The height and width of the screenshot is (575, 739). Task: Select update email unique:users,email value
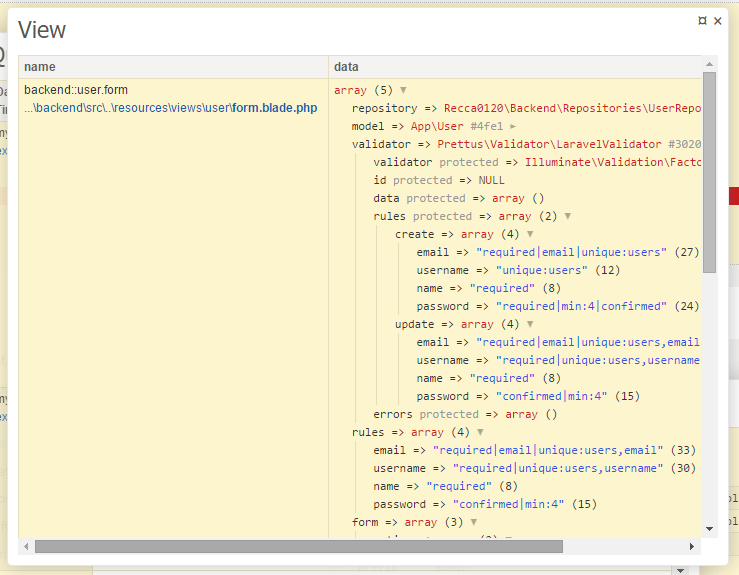click(x=588, y=342)
